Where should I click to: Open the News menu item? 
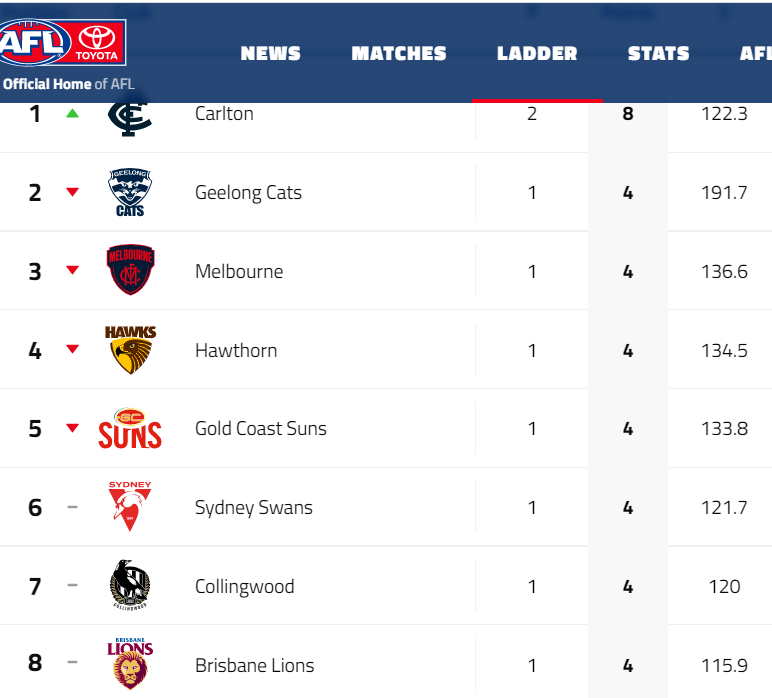(271, 54)
